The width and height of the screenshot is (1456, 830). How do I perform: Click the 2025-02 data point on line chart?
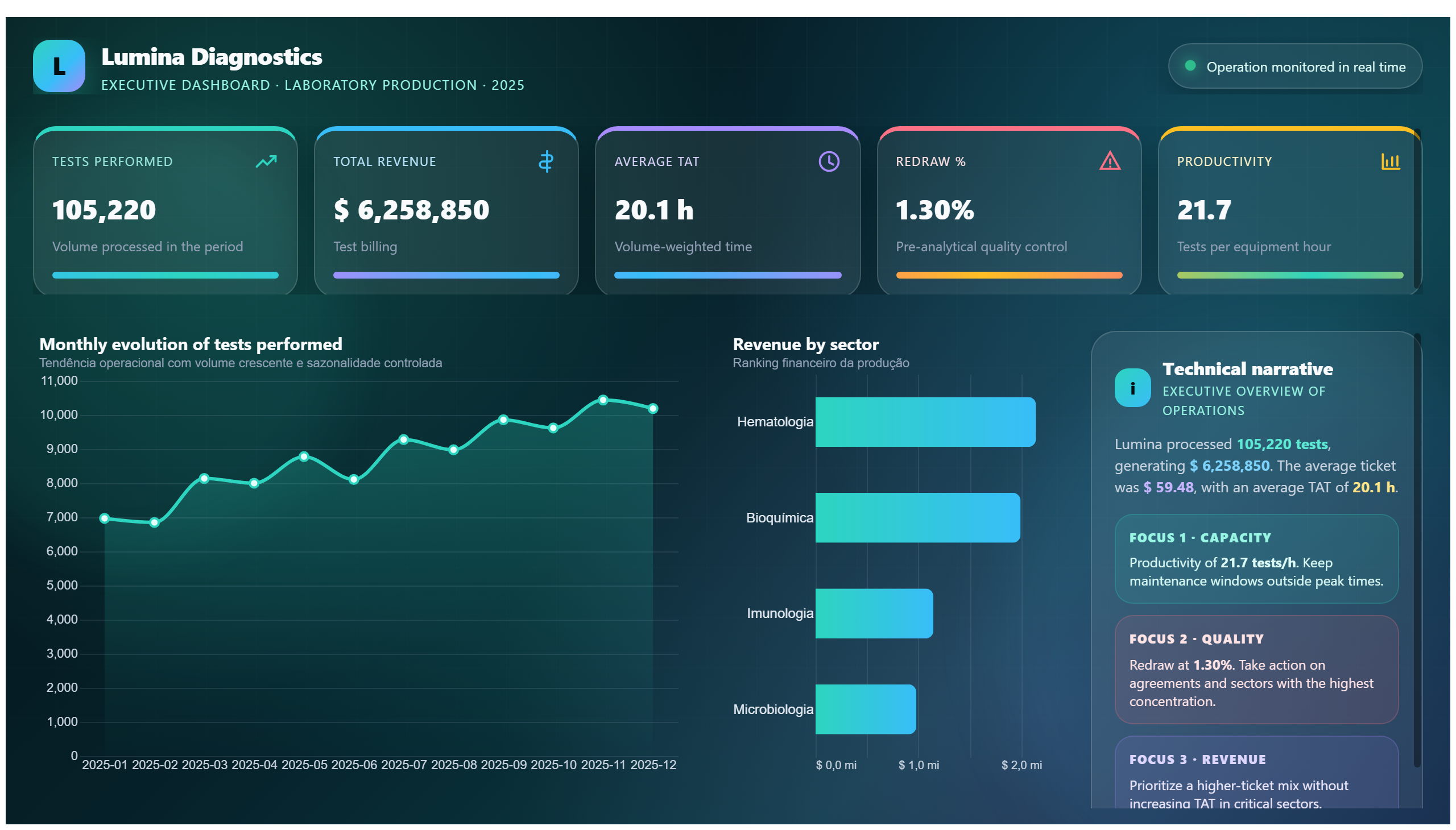tap(154, 523)
